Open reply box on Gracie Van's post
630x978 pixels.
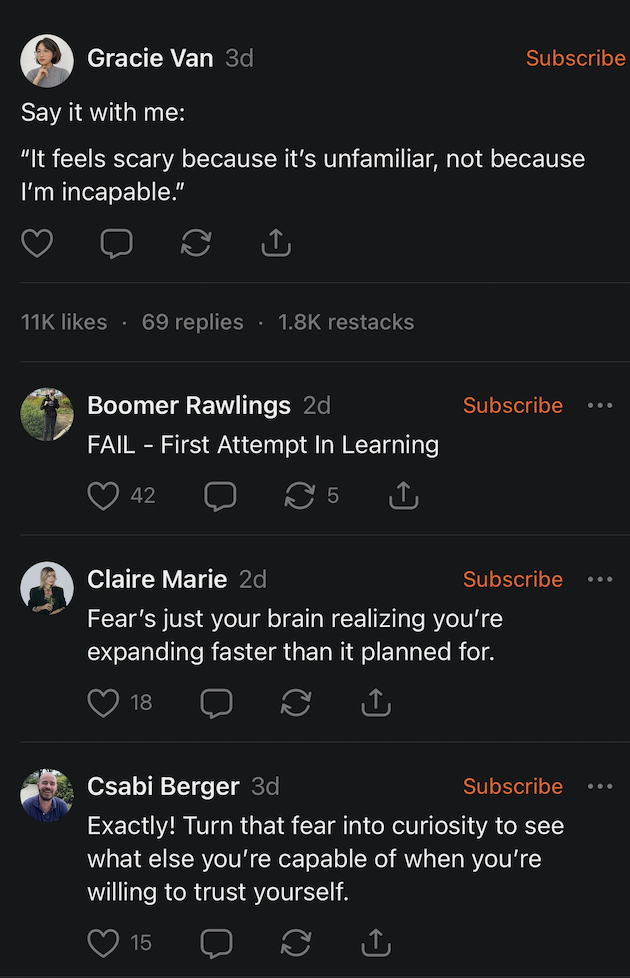coord(116,243)
